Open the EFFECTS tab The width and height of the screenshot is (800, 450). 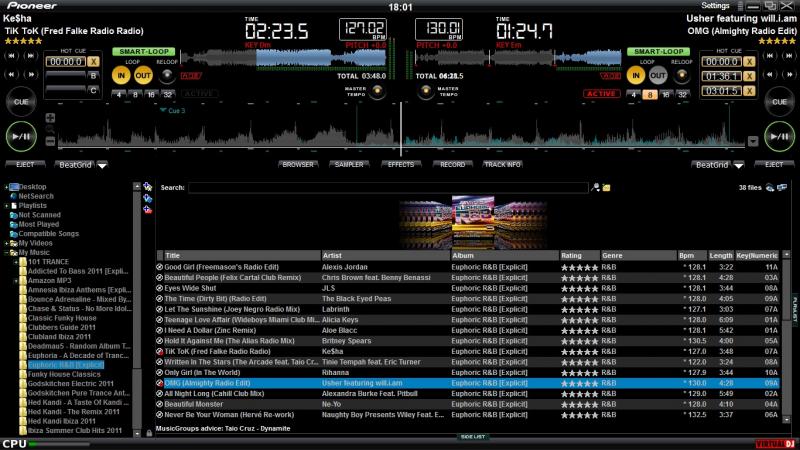click(x=401, y=164)
